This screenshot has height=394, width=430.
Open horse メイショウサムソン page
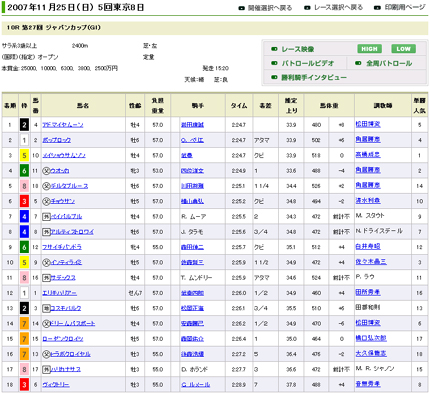pyautogui.click(x=64, y=155)
